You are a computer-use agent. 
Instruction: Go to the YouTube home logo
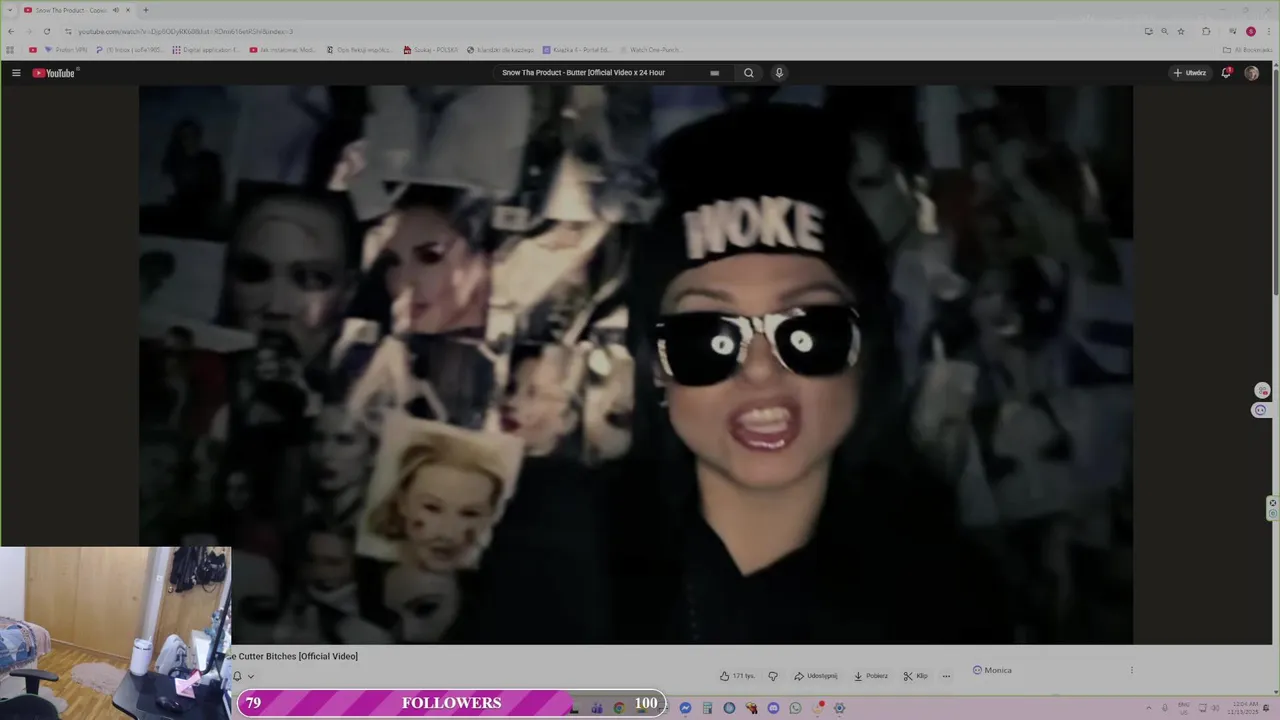[54, 73]
